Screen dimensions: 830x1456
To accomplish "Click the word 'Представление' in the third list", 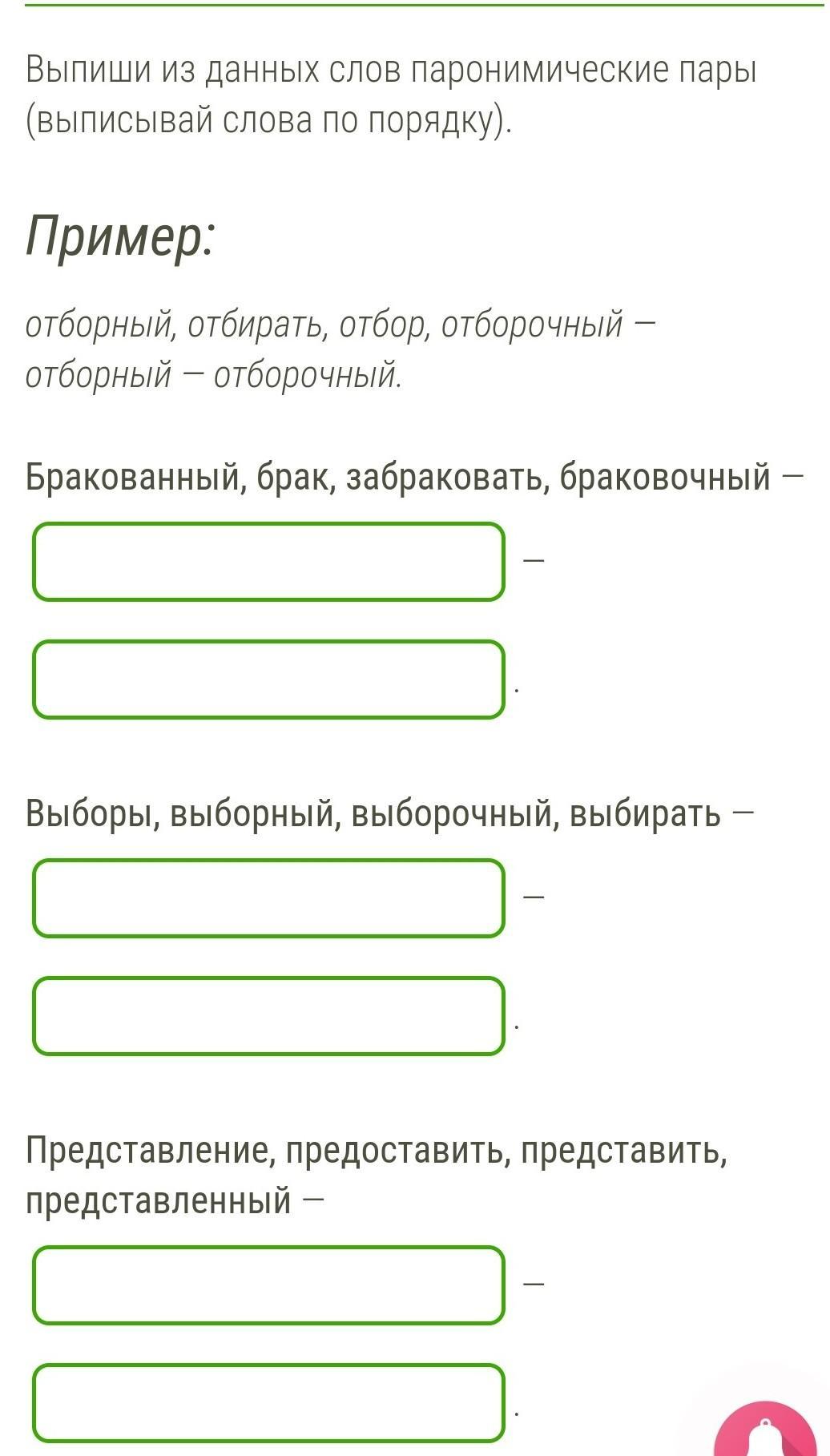I will click(151, 1151).
